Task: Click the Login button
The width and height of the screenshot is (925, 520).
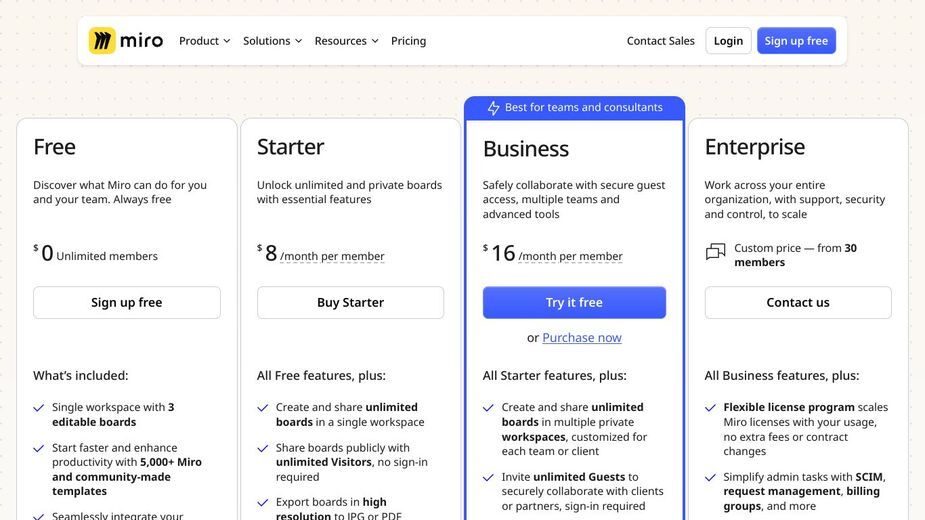Action: (x=728, y=41)
